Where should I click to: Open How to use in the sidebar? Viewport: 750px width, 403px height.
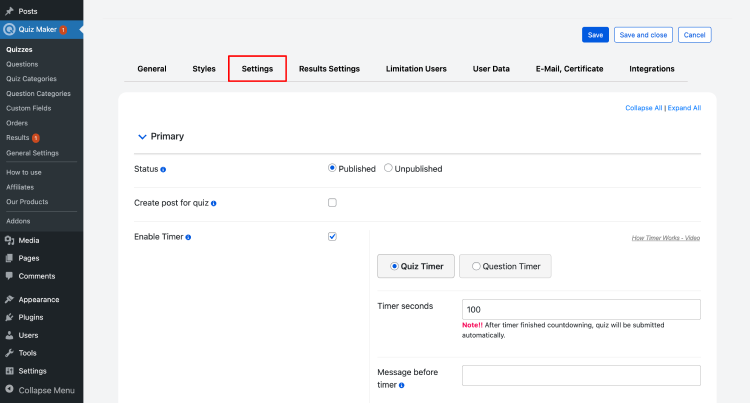[23, 172]
